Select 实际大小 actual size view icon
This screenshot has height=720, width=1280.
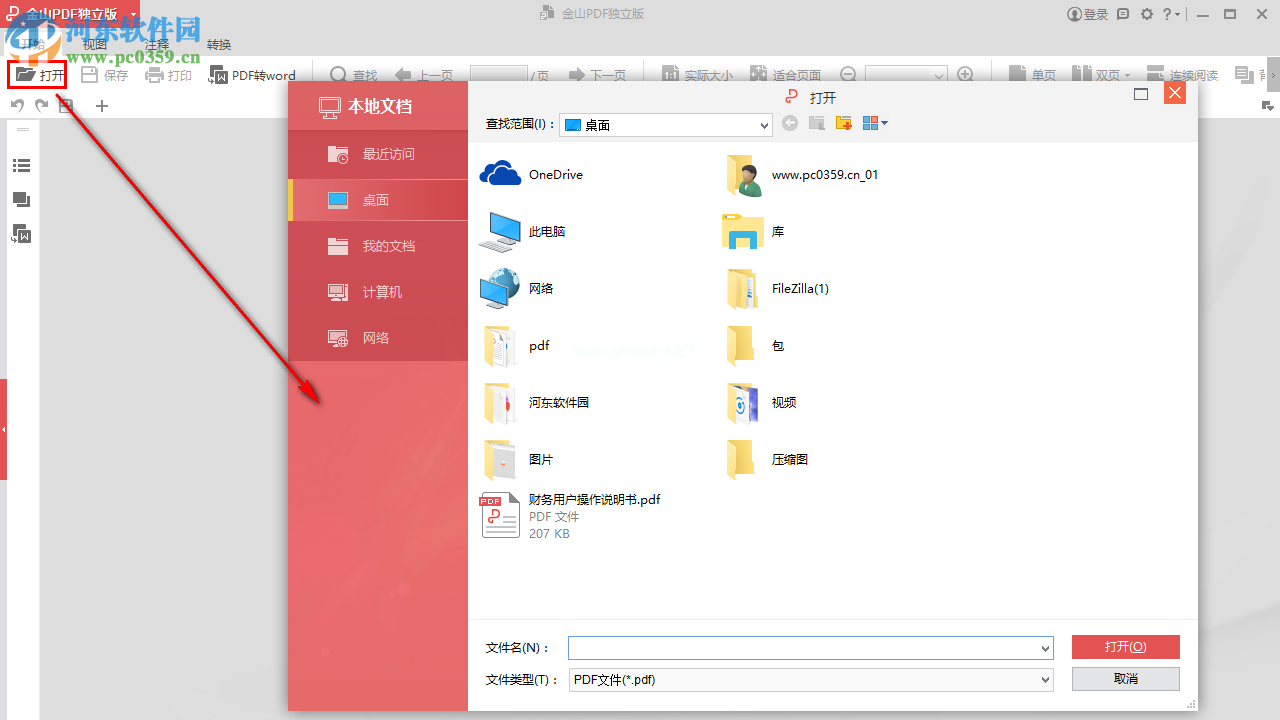pos(669,75)
